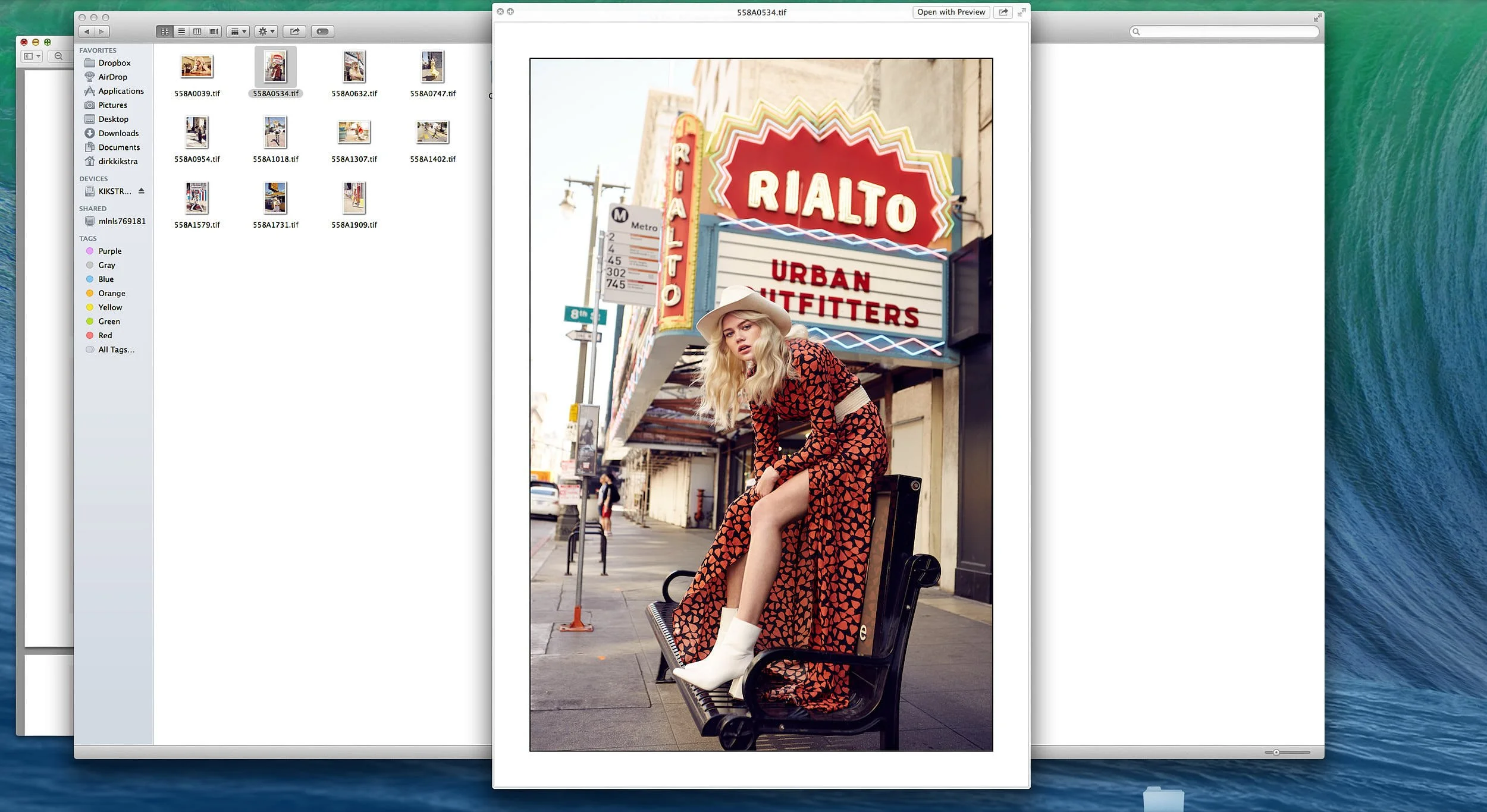Toggle the tag edit control on the toolbar
This screenshot has width=1487, height=812.
(322, 31)
